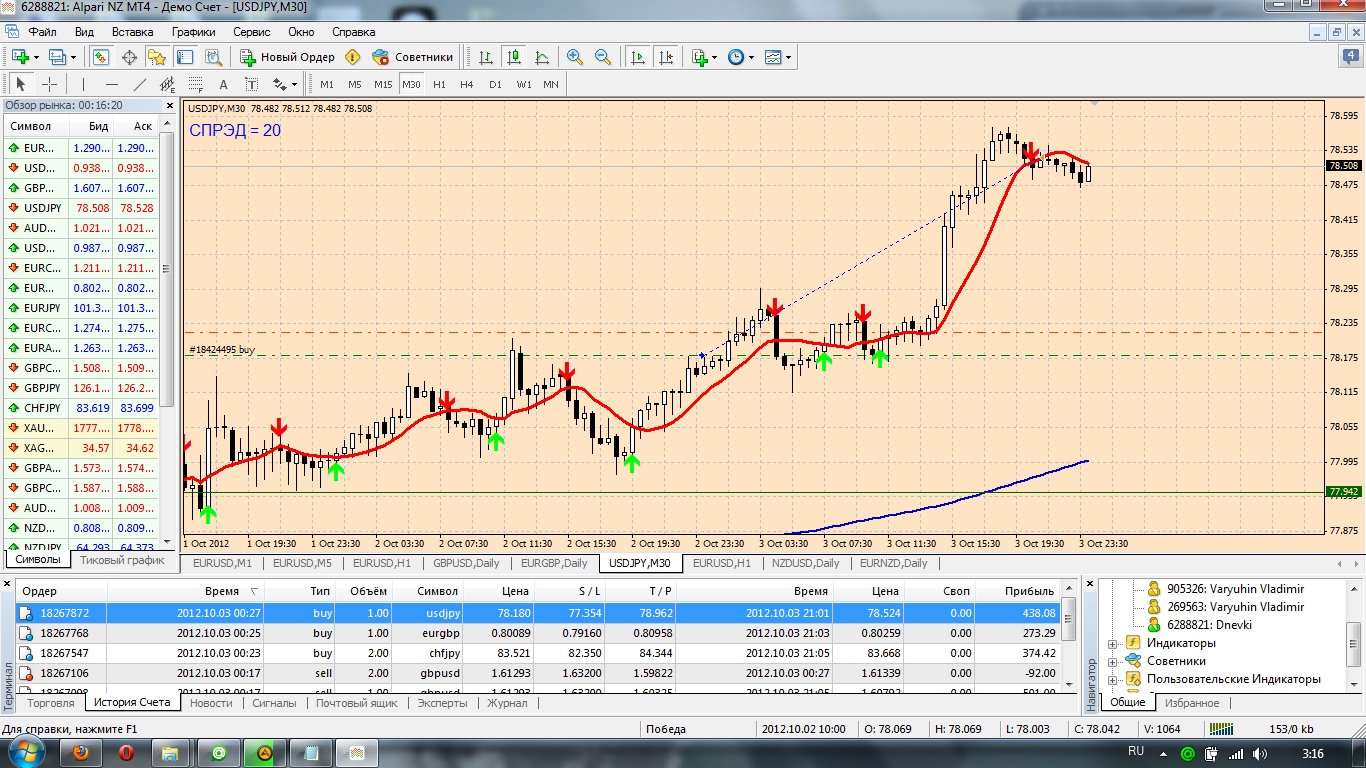The image size is (1366, 768).
Task: Open the periodicity clock dropdown
Action: pyautogui.click(x=741, y=57)
